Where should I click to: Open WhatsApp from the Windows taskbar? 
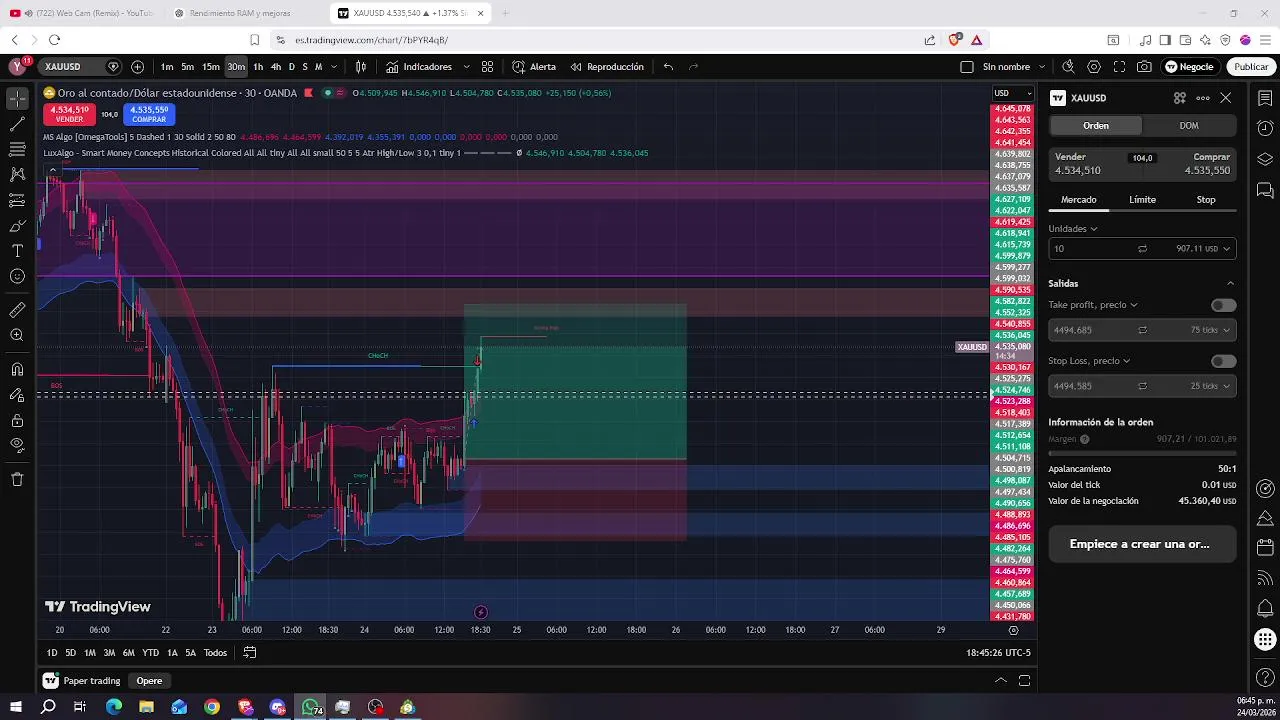[x=310, y=707]
